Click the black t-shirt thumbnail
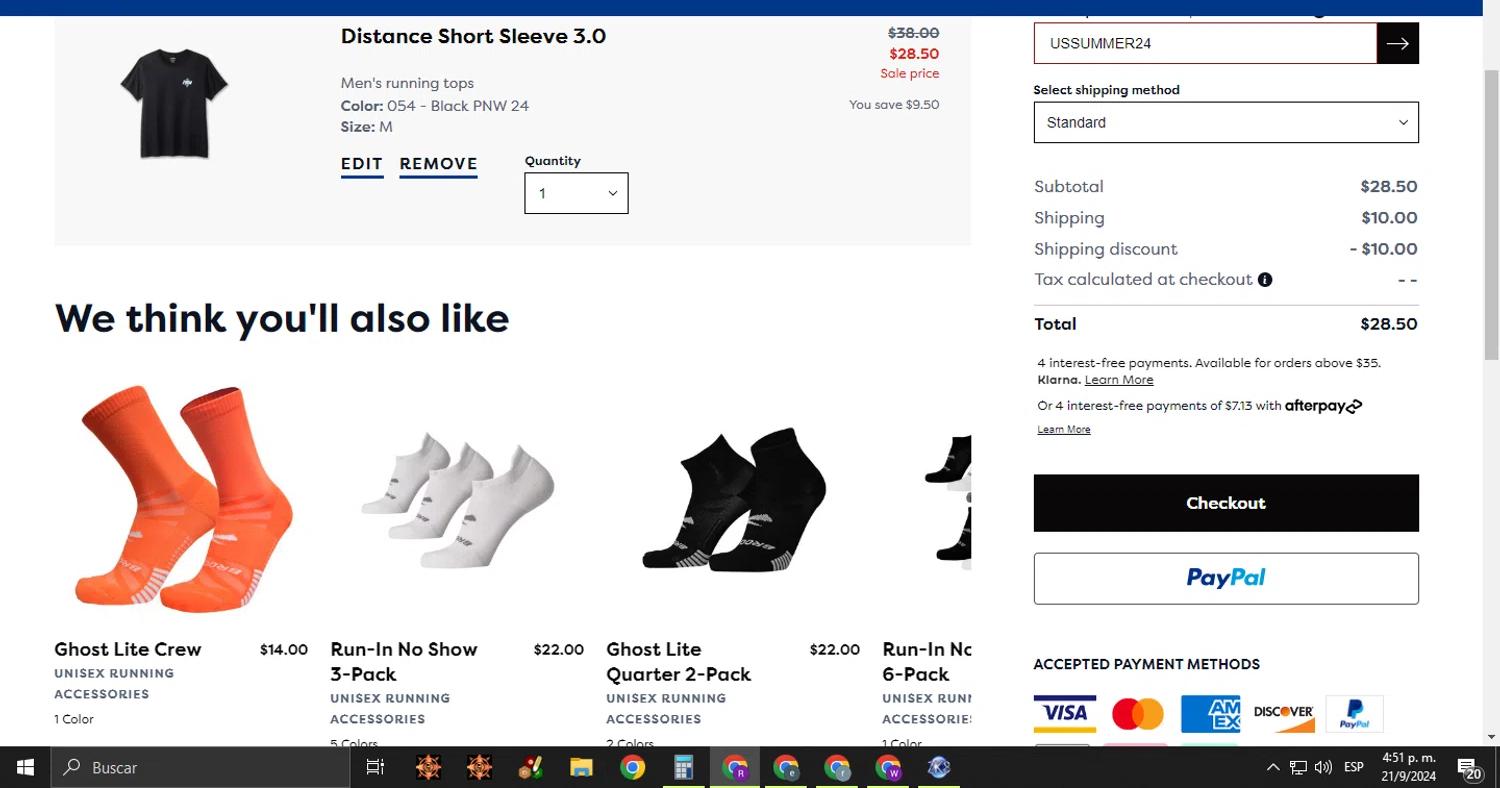1500x788 pixels. (x=175, y=103)
